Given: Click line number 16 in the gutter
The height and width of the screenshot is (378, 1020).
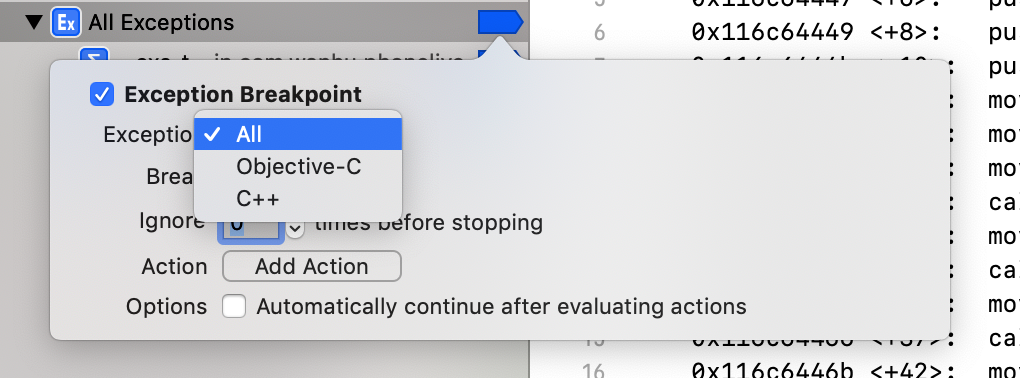Looking at the screenshot, I should [593, 371].
